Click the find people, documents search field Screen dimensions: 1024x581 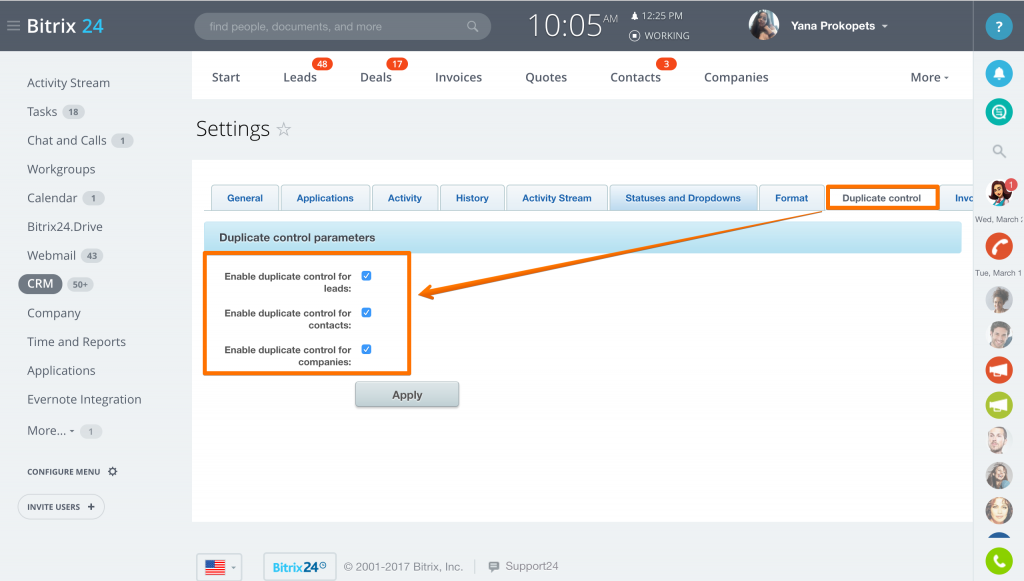click(342, 27)
